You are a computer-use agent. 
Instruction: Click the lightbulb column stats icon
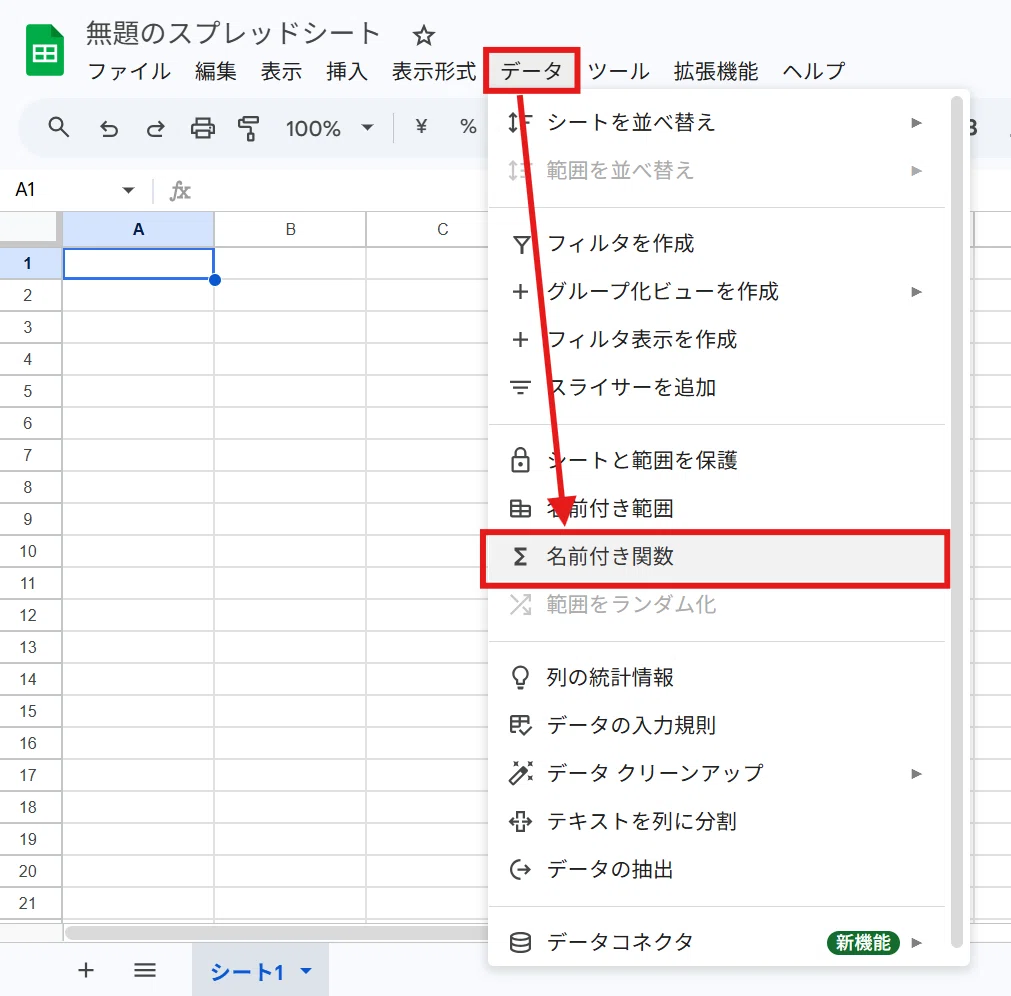[x=520, y=678]
